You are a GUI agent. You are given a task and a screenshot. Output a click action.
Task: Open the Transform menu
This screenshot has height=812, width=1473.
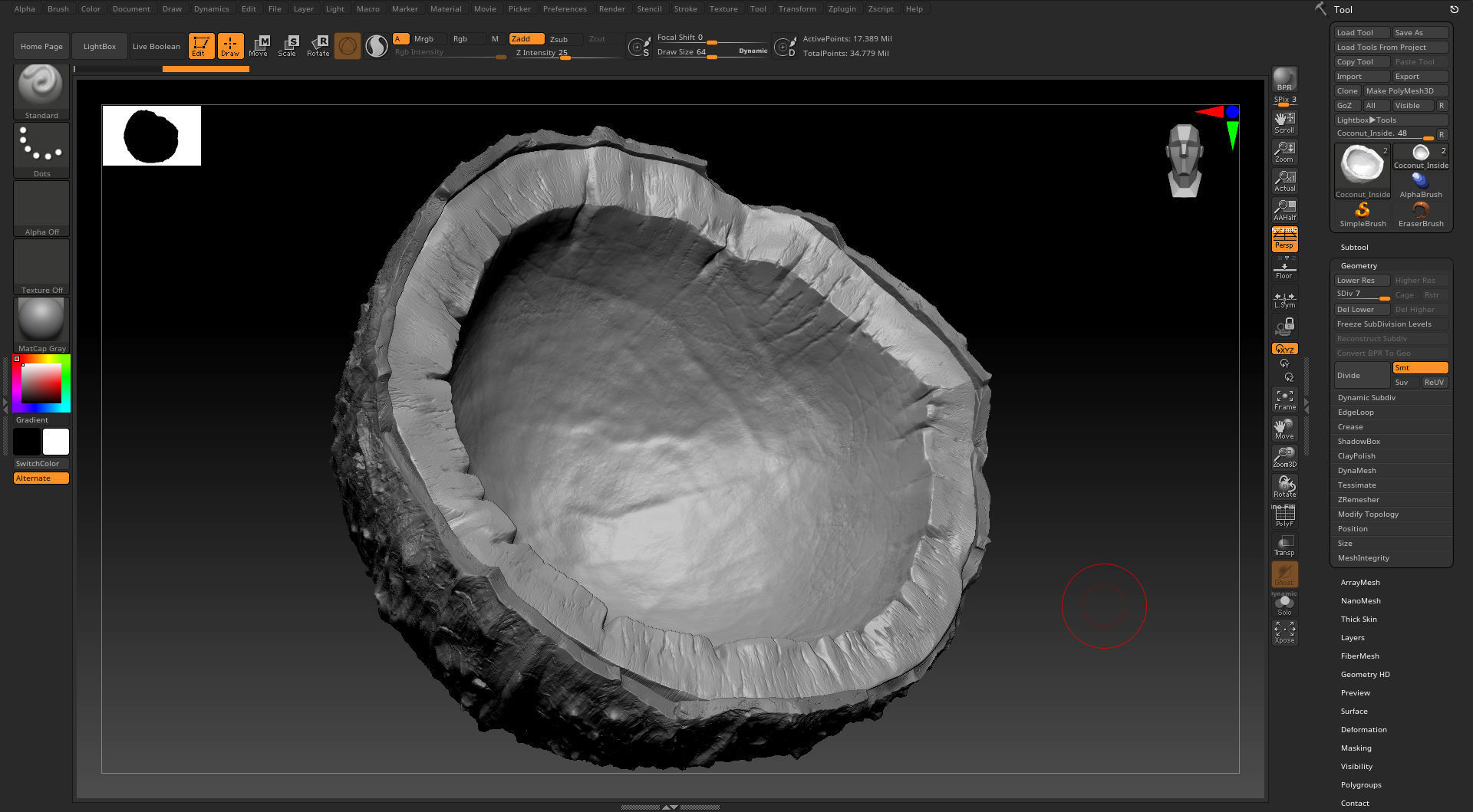click(x=796, y=8)
